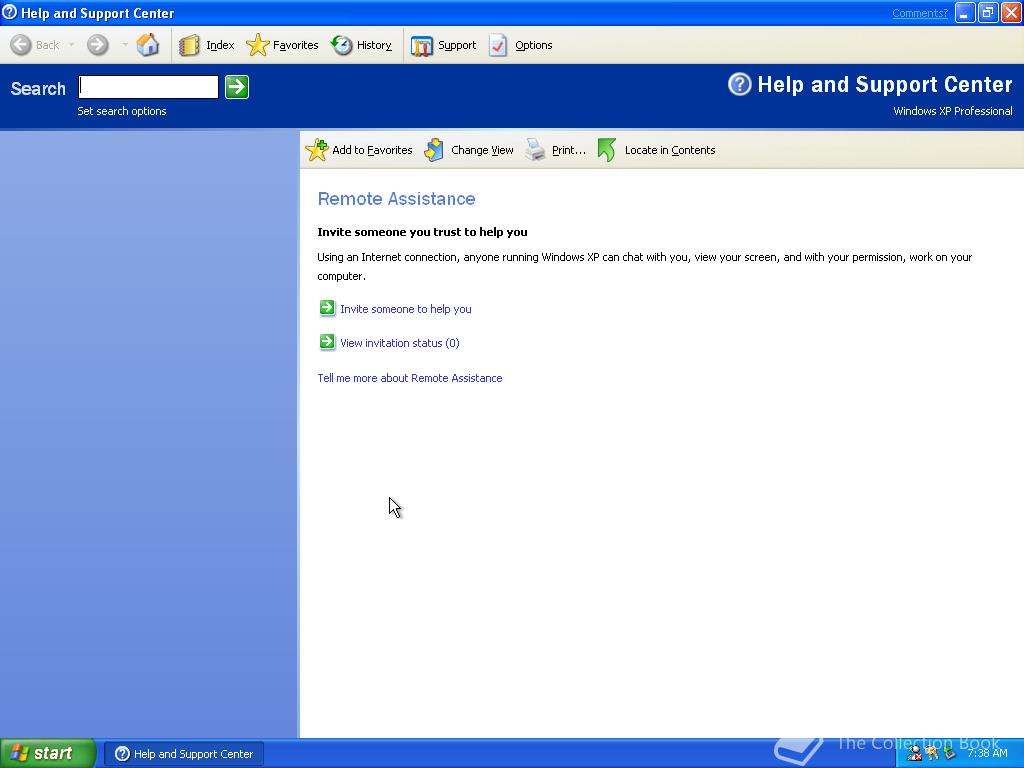Click Locate in Contents label
The height and width of the screenshot is (768, 1024).
click(x=670, y=150)
